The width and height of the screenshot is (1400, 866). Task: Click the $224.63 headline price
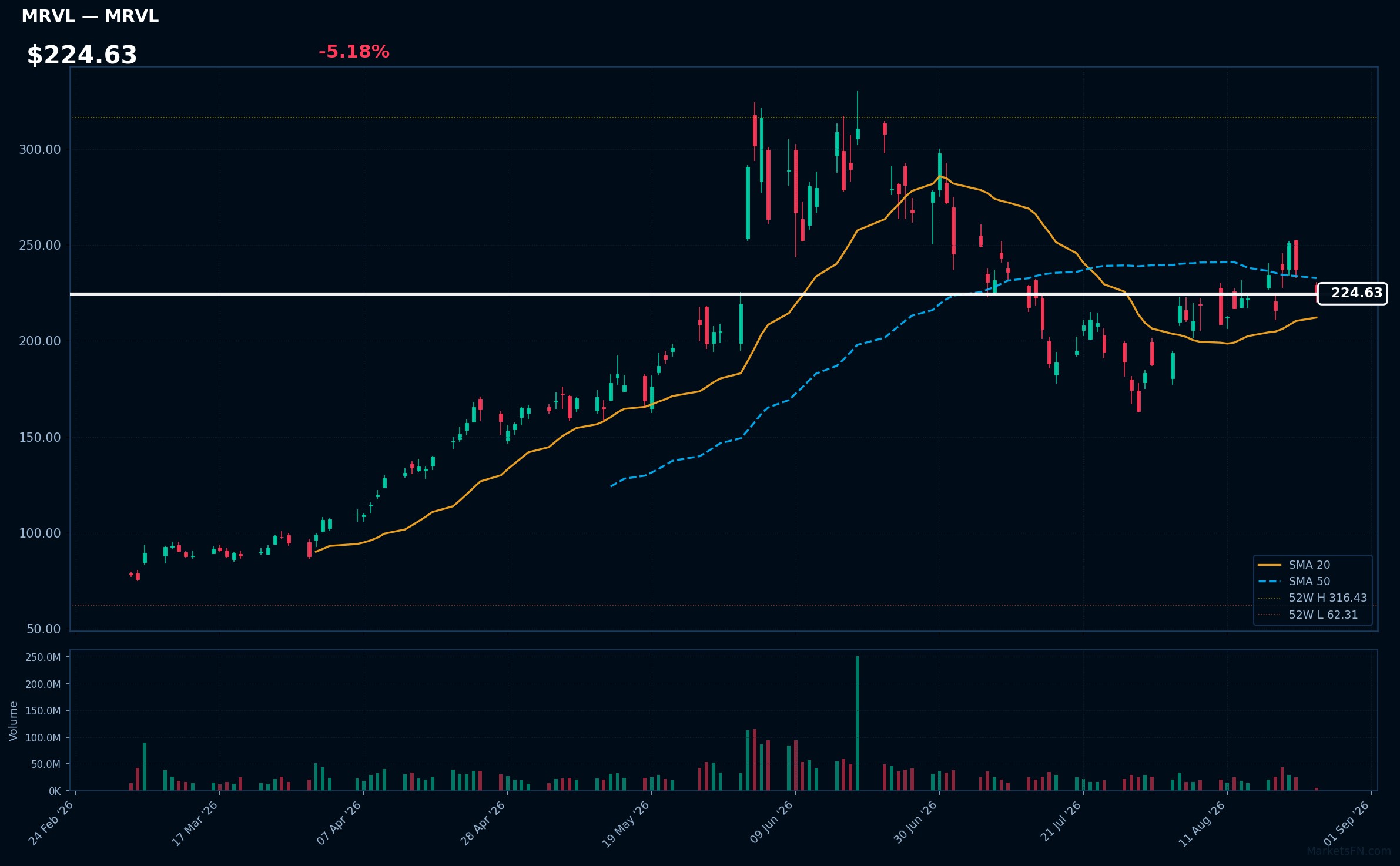(82, 55)
